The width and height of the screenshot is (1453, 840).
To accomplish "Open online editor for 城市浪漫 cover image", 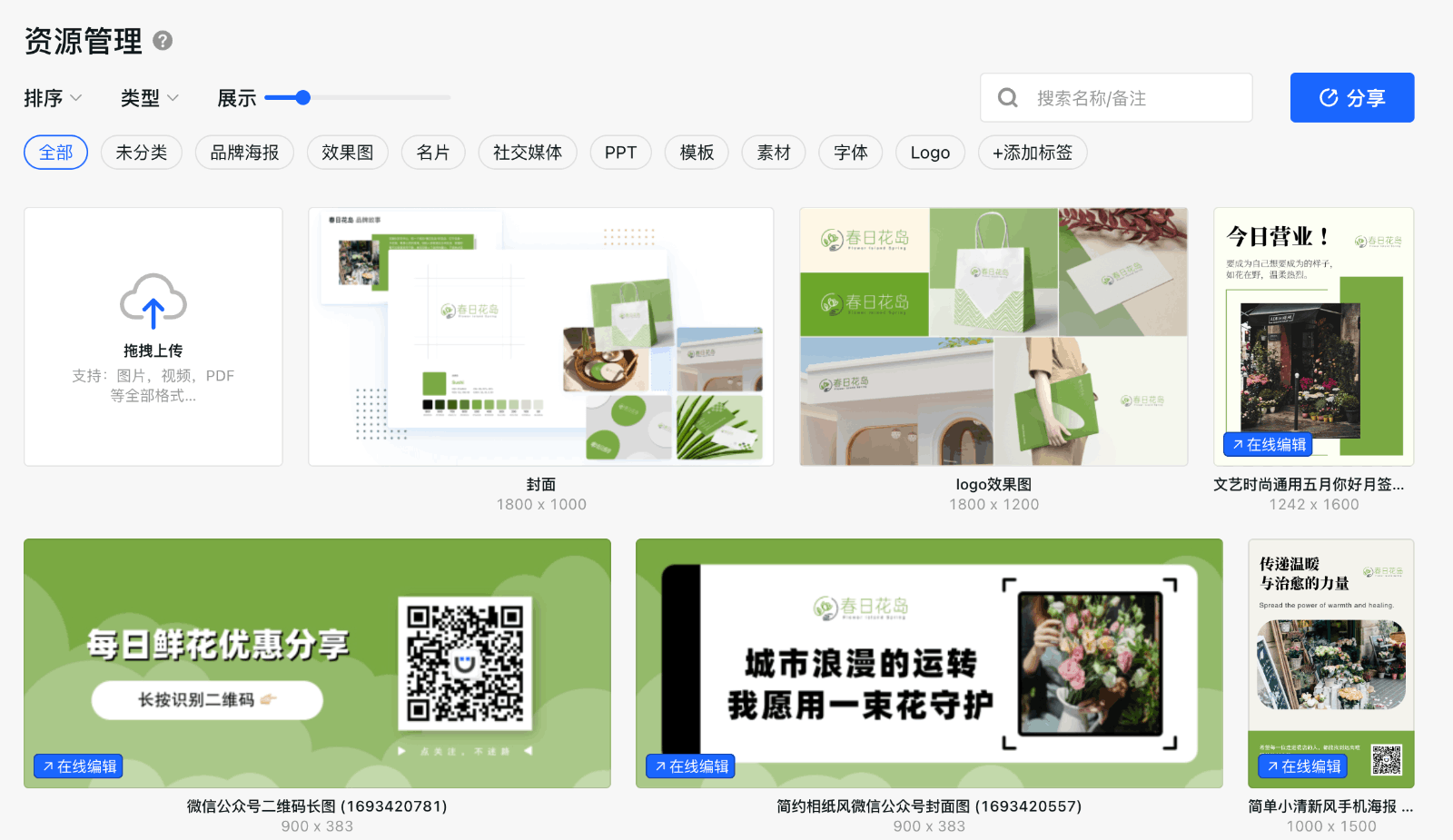I will tap(690, 766).
